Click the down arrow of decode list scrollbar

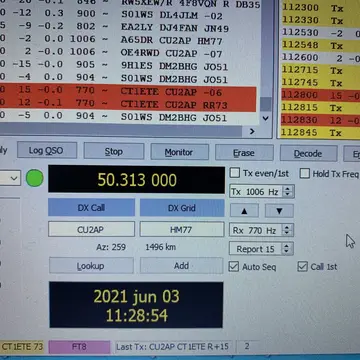pos(266,118)
